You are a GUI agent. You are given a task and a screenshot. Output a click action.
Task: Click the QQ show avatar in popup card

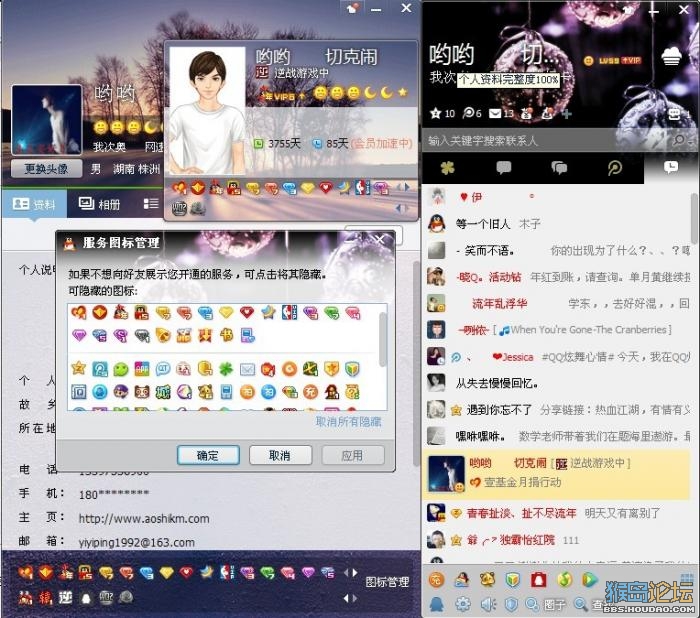point(208,110)
